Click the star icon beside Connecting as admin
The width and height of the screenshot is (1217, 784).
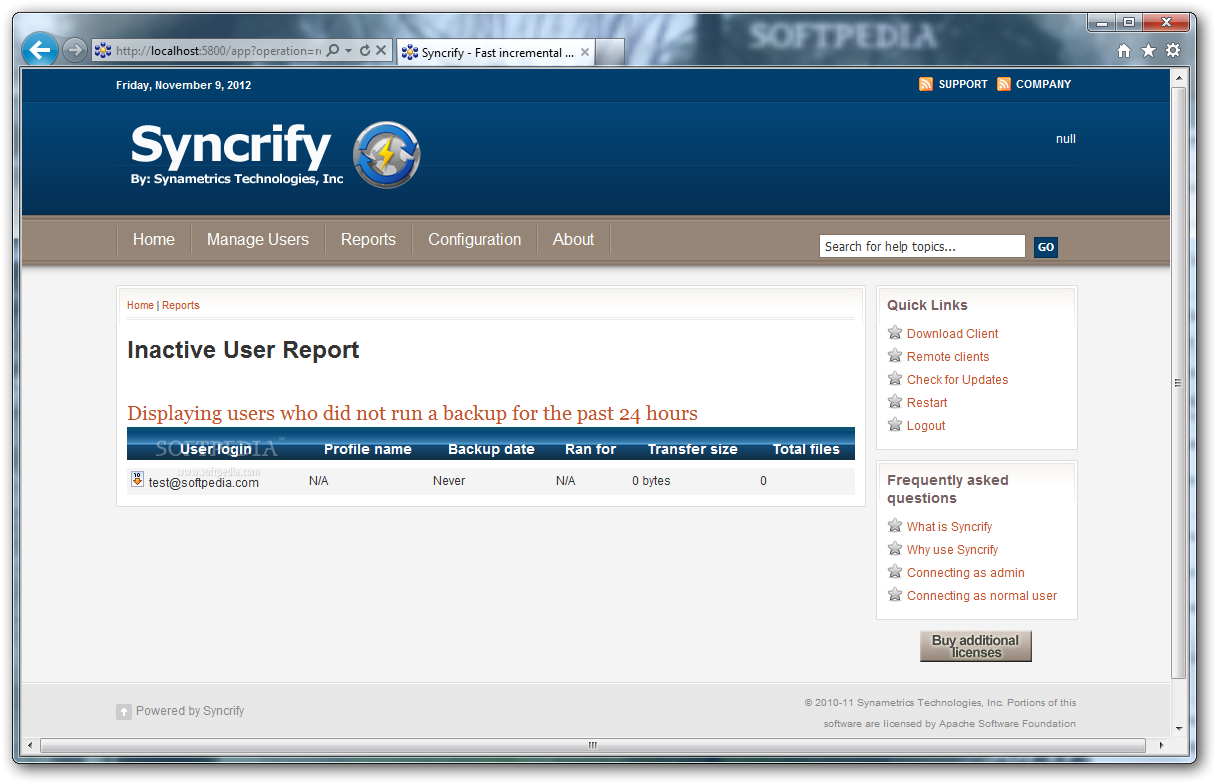(x=895, y=572)
